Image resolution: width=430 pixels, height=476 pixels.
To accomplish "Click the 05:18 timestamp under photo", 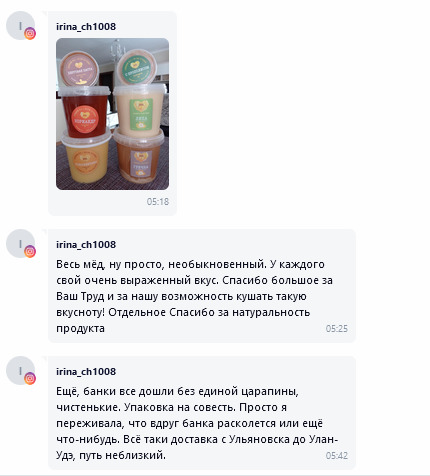I will pyautogui.click(x=158, y=202).
